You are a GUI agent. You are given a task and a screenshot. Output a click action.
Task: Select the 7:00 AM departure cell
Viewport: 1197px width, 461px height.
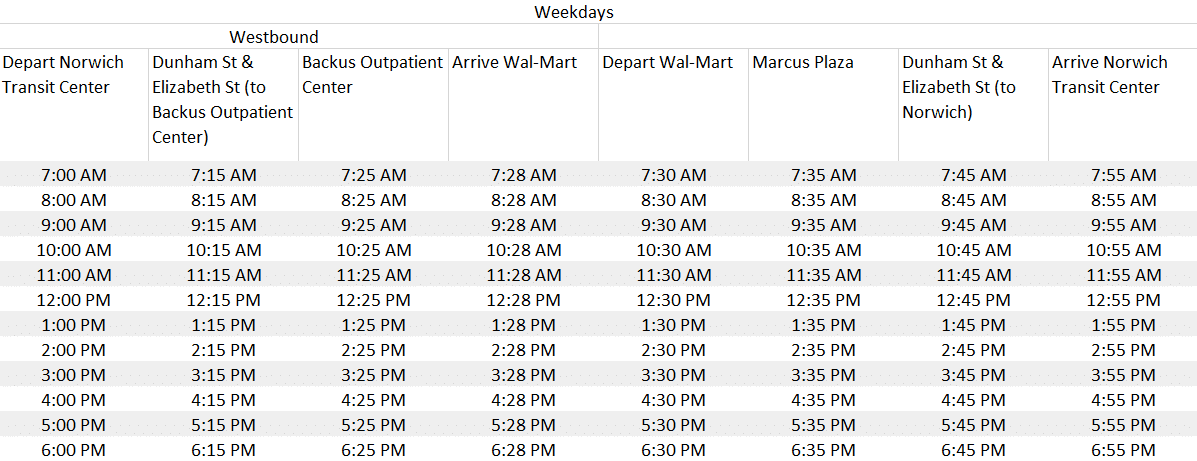point(74,175)
